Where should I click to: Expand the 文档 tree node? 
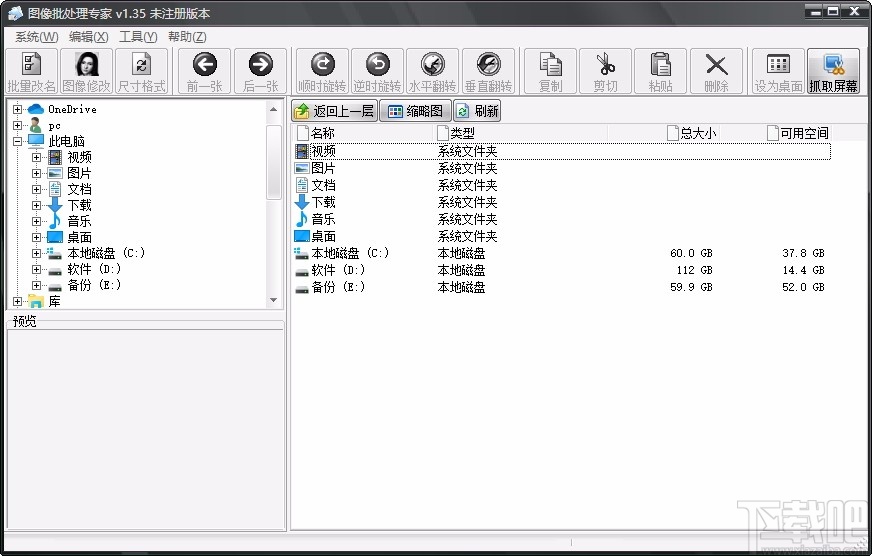(x=36, y=190)
